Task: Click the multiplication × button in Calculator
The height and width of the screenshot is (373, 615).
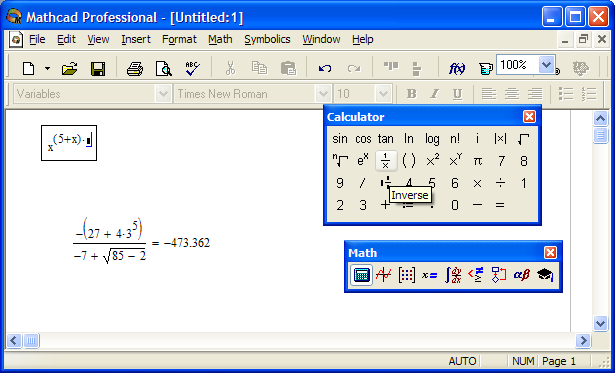Action: (x=477, y=183)
